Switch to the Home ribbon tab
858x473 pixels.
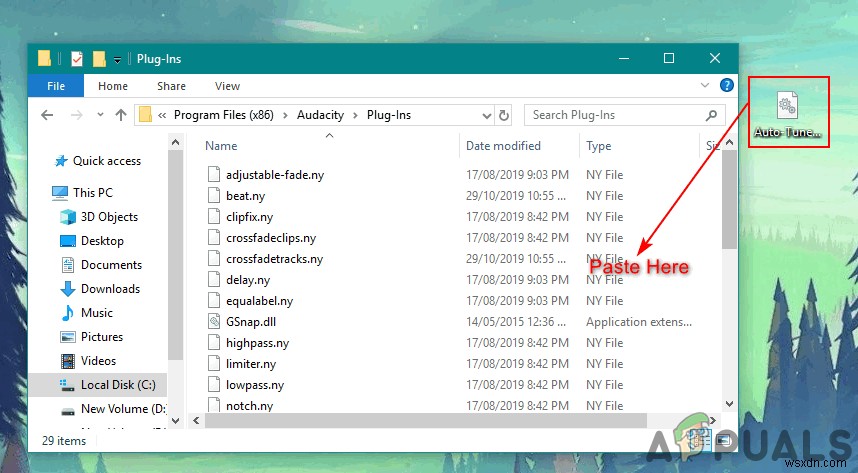coord(113,86)
